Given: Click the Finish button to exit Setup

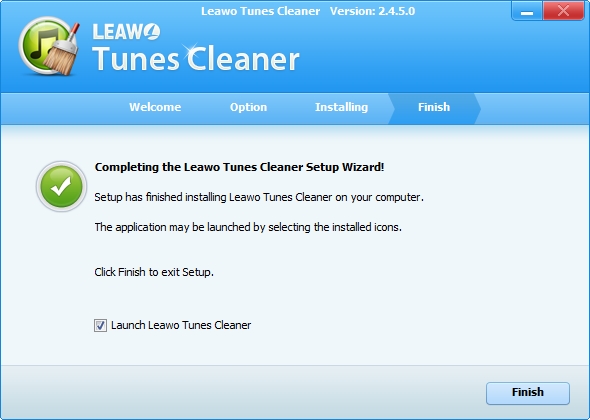Looking at the screenshot, I should pos(528,393).
